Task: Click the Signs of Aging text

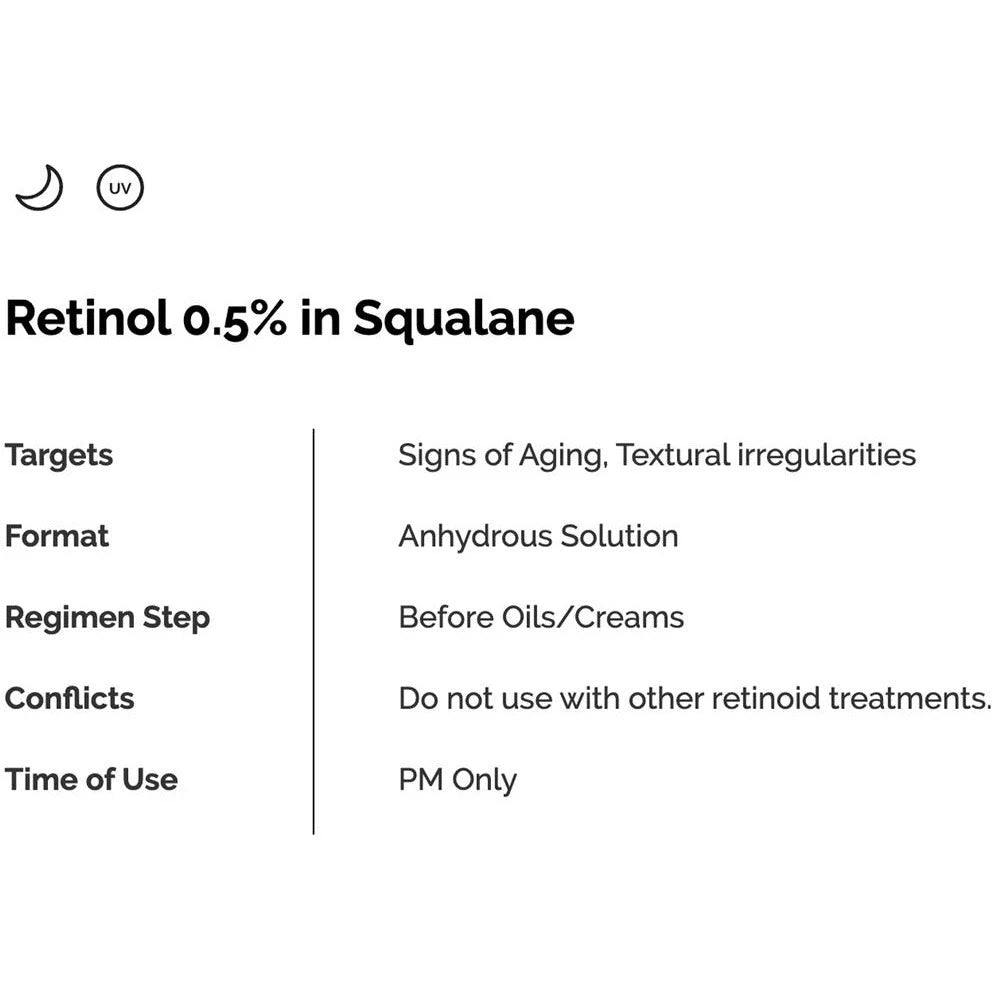Action: [500, 455]
